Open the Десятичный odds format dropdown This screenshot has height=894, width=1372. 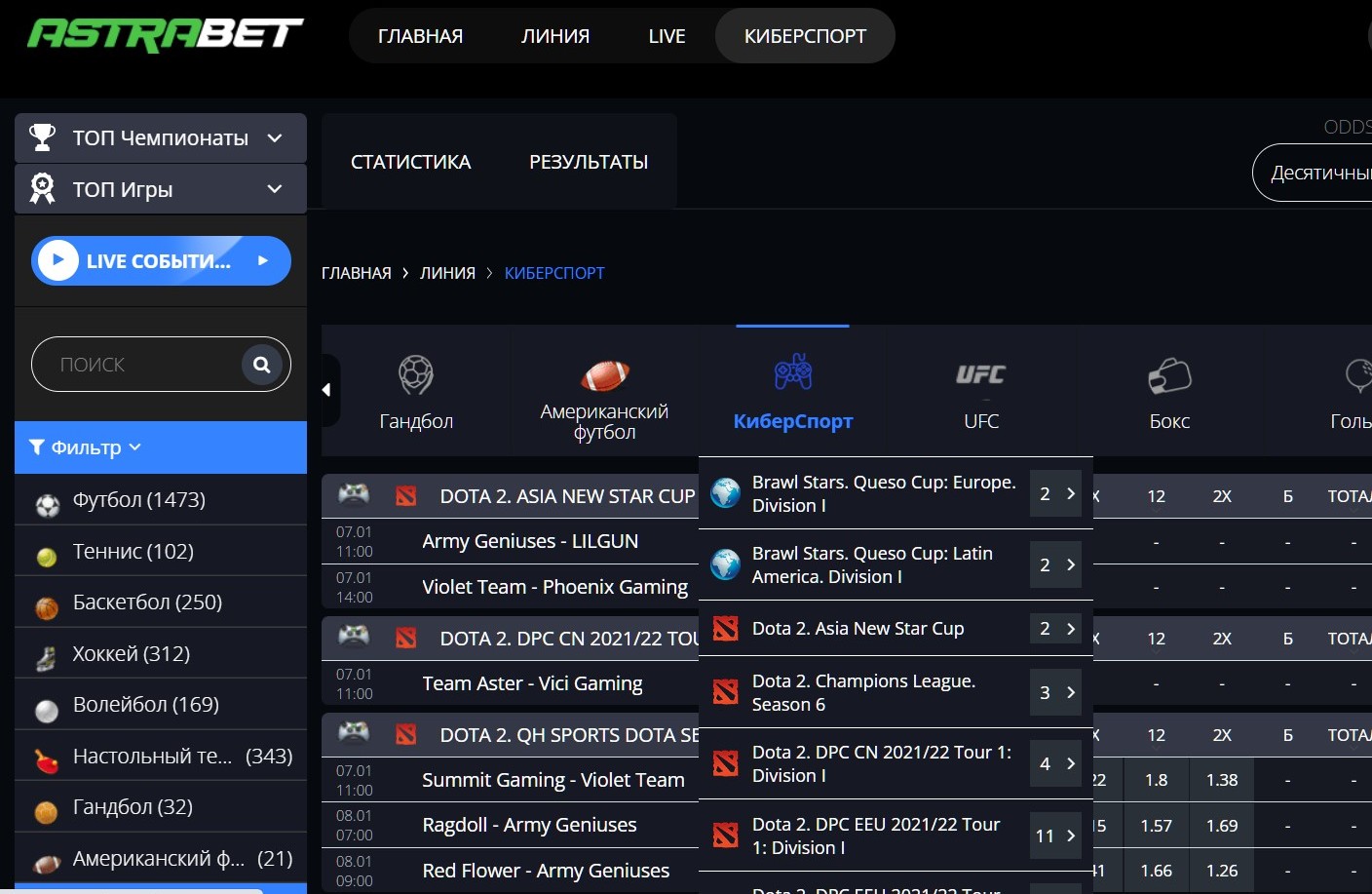(x=1312, y=173)
